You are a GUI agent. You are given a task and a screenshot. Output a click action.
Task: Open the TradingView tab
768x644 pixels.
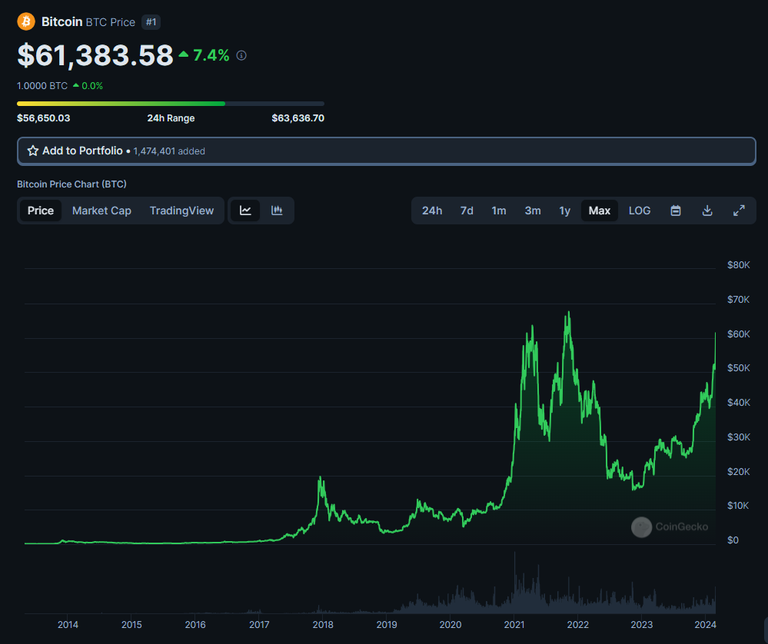(x=182, y=211)
